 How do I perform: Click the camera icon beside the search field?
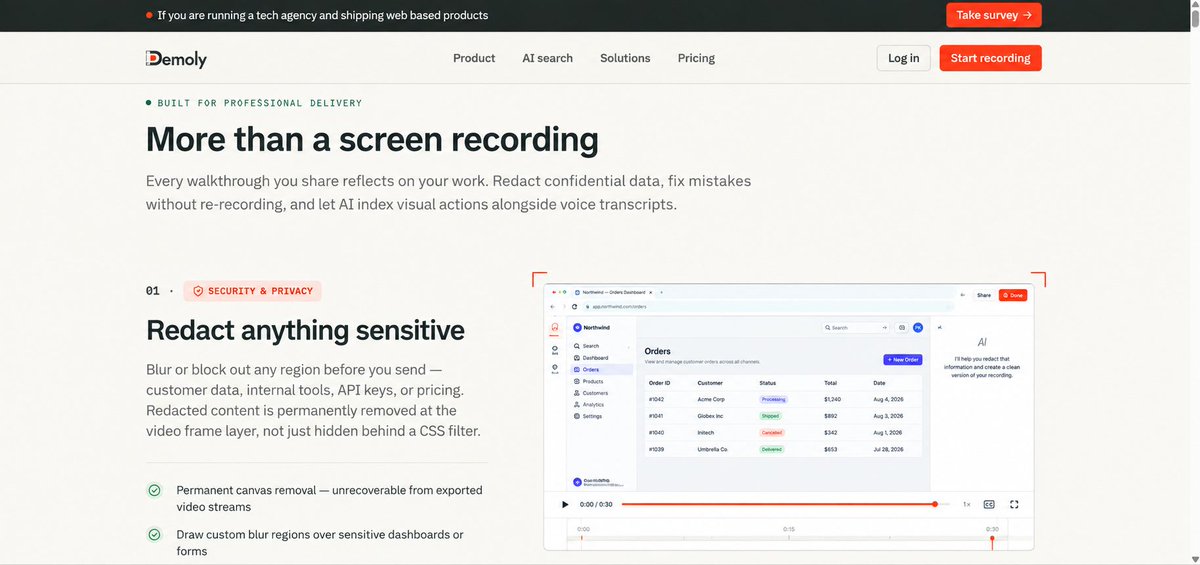click(902, 327)
